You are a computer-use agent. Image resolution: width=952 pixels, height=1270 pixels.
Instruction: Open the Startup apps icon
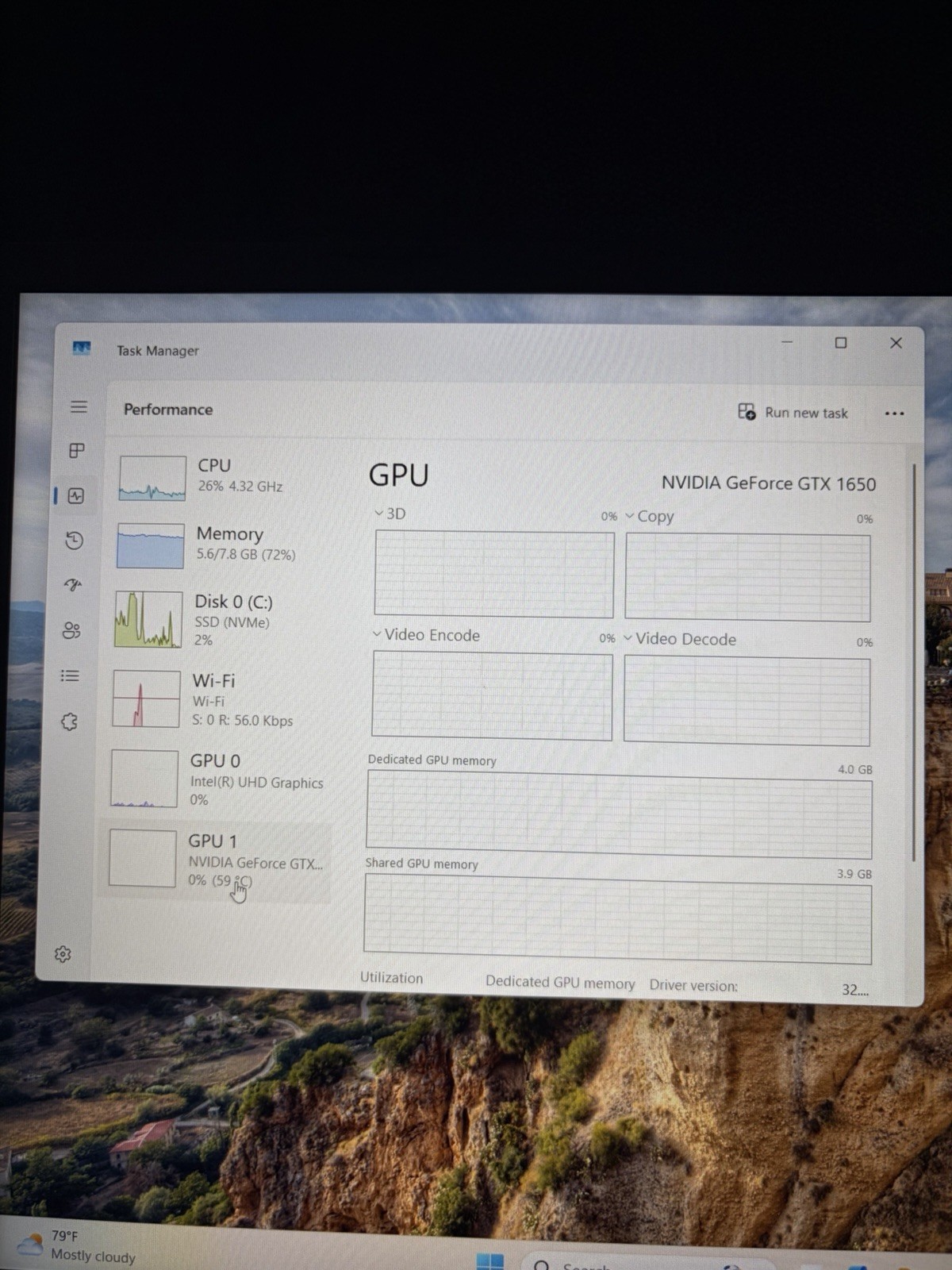click(x=73, y=586)
